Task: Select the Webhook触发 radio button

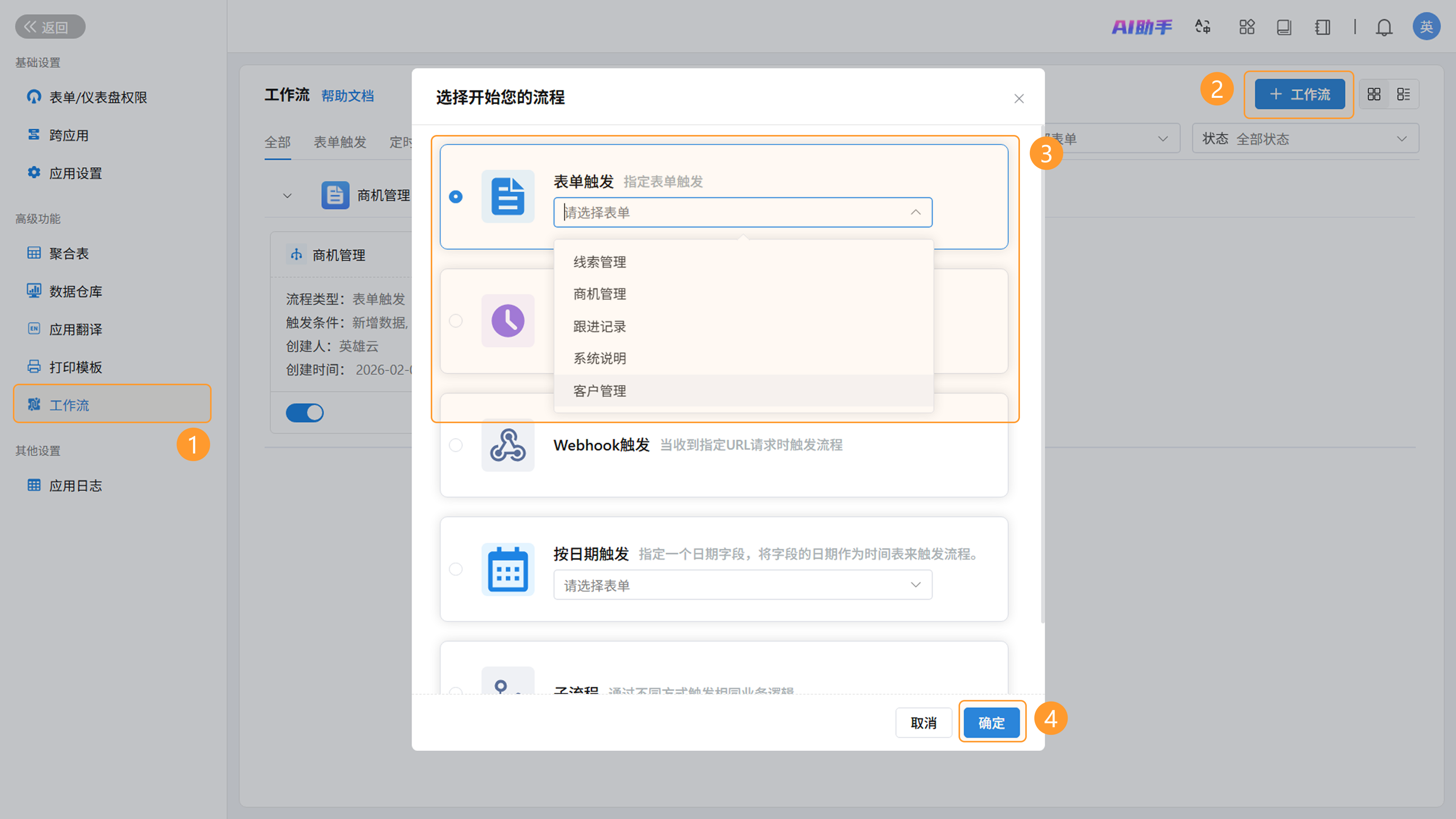Action: point(455,446)
